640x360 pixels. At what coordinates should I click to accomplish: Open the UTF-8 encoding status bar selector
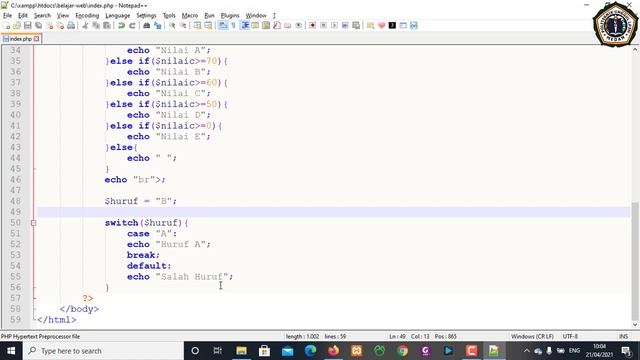(x=570, y=336)
